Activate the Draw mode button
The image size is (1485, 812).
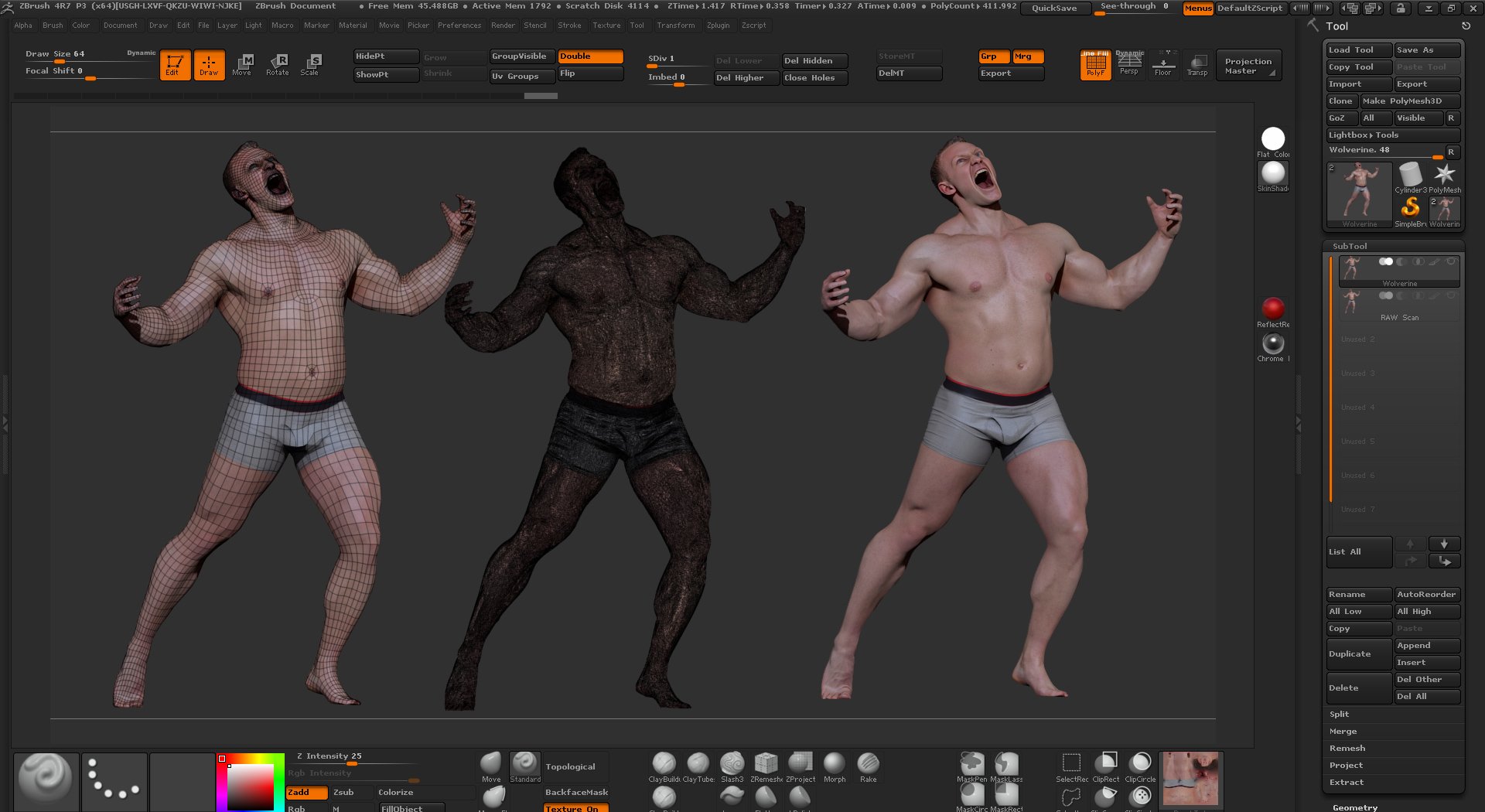pos(209,65)
